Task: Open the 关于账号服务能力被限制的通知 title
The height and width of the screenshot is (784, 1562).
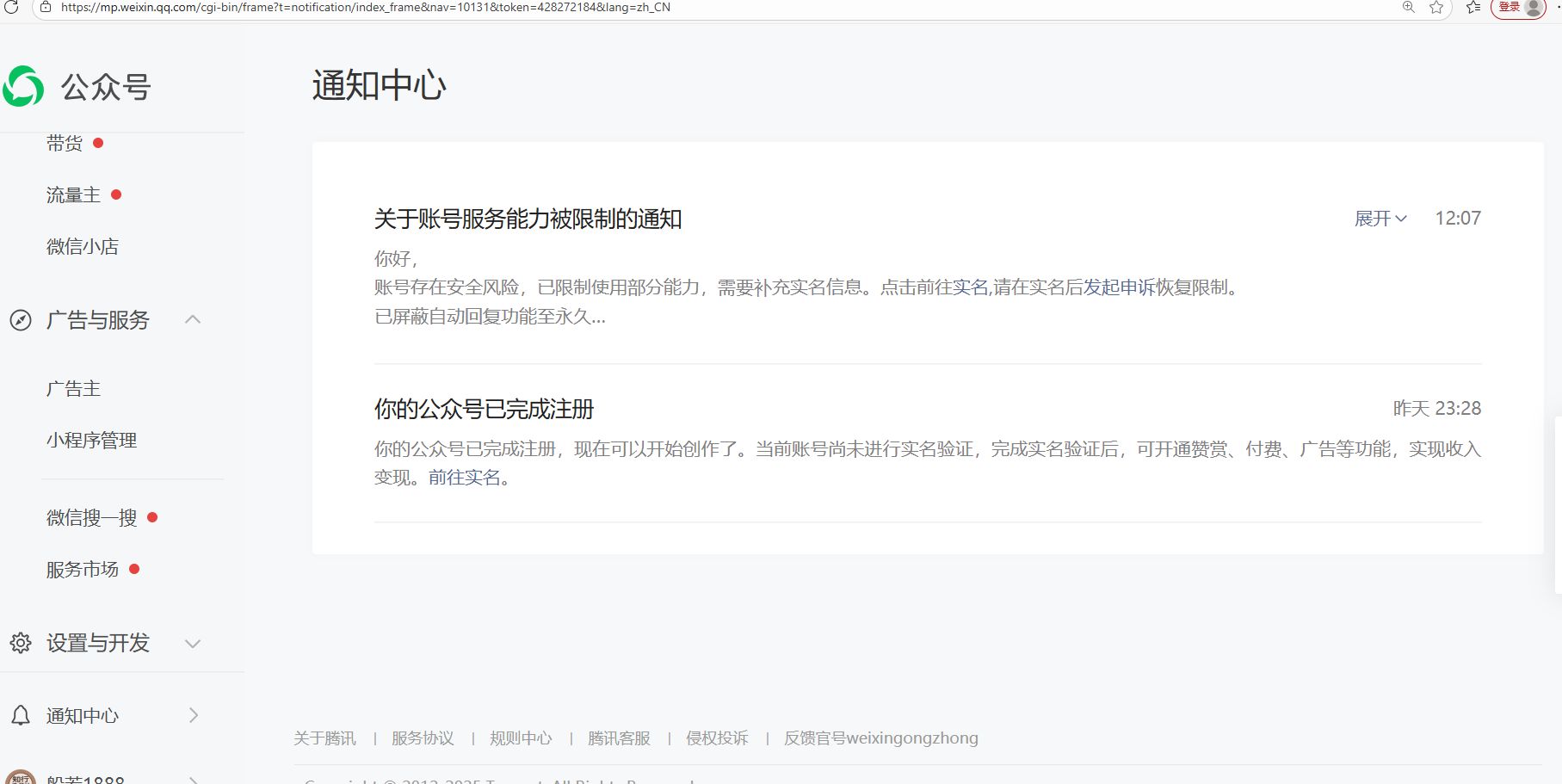Action: 528,219
